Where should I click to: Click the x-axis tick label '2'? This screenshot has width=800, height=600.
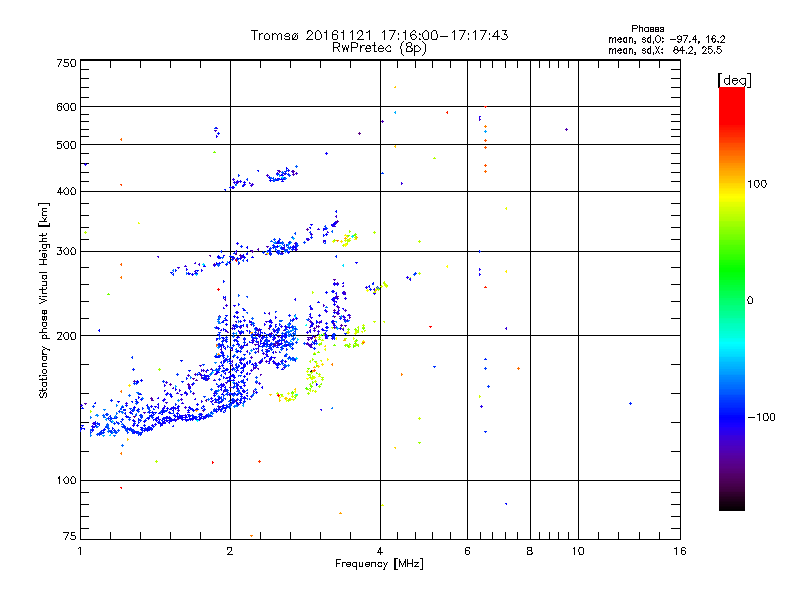[x=230, y=551]
